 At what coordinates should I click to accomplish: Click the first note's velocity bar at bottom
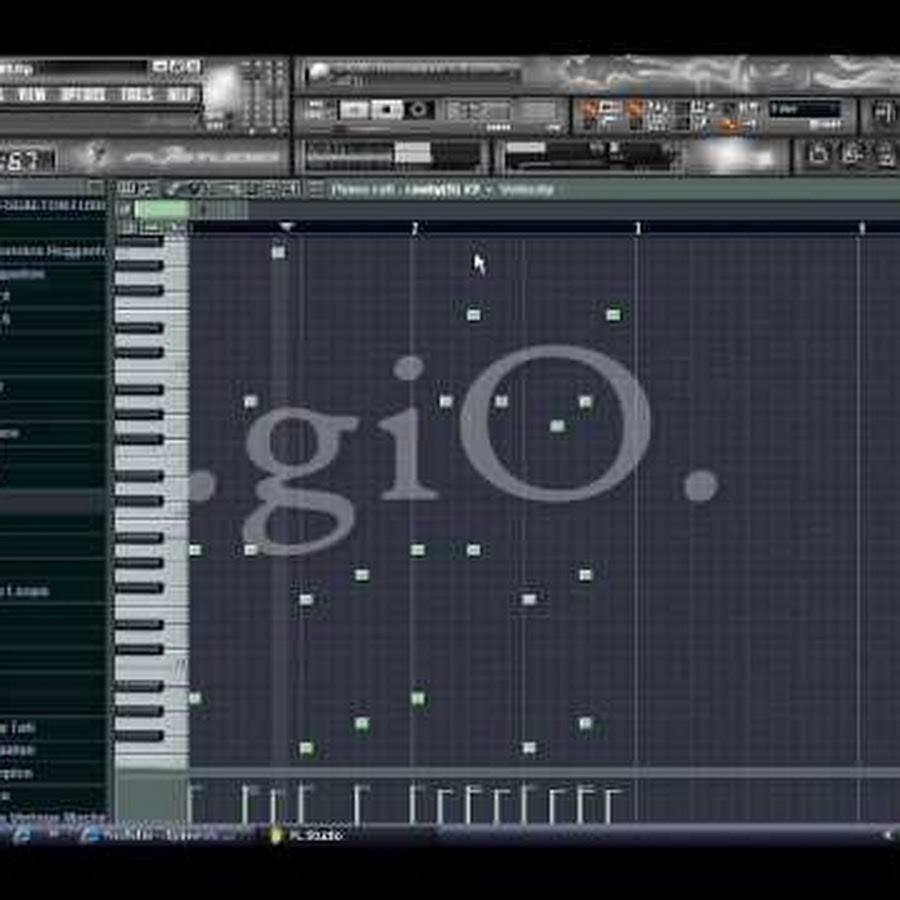(x=192, y=804)
